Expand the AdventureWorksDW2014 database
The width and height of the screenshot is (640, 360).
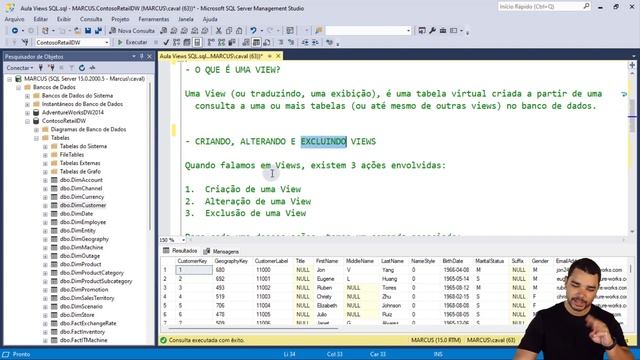pyautogui.click(x=27, y=113)
